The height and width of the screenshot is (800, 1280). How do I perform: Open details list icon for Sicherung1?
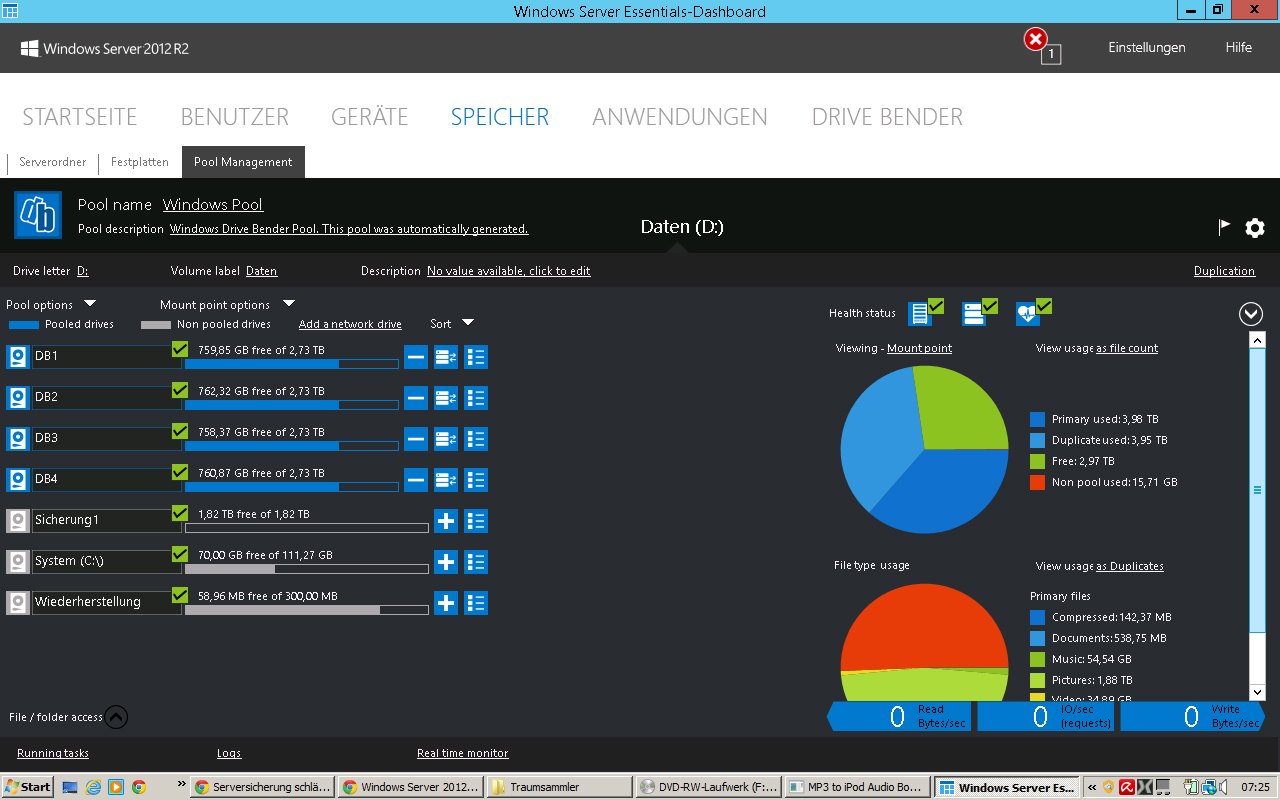476,521
